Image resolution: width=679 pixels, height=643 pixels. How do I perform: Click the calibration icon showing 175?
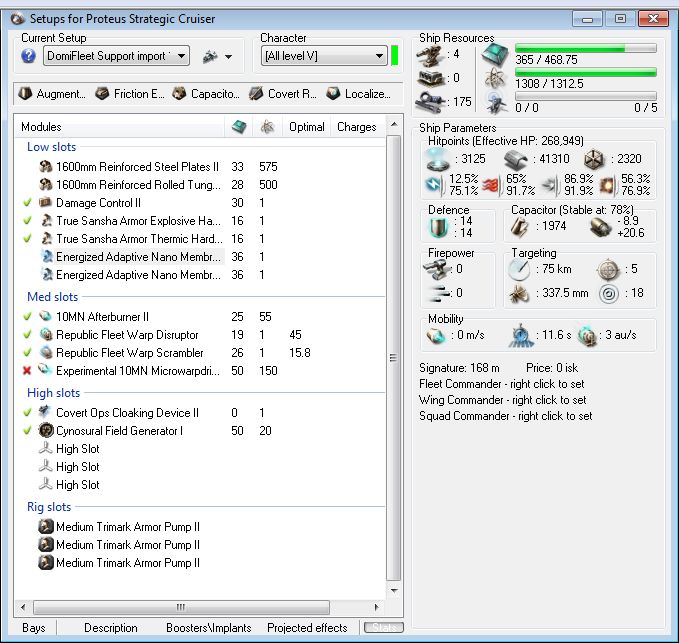point(430,102)
